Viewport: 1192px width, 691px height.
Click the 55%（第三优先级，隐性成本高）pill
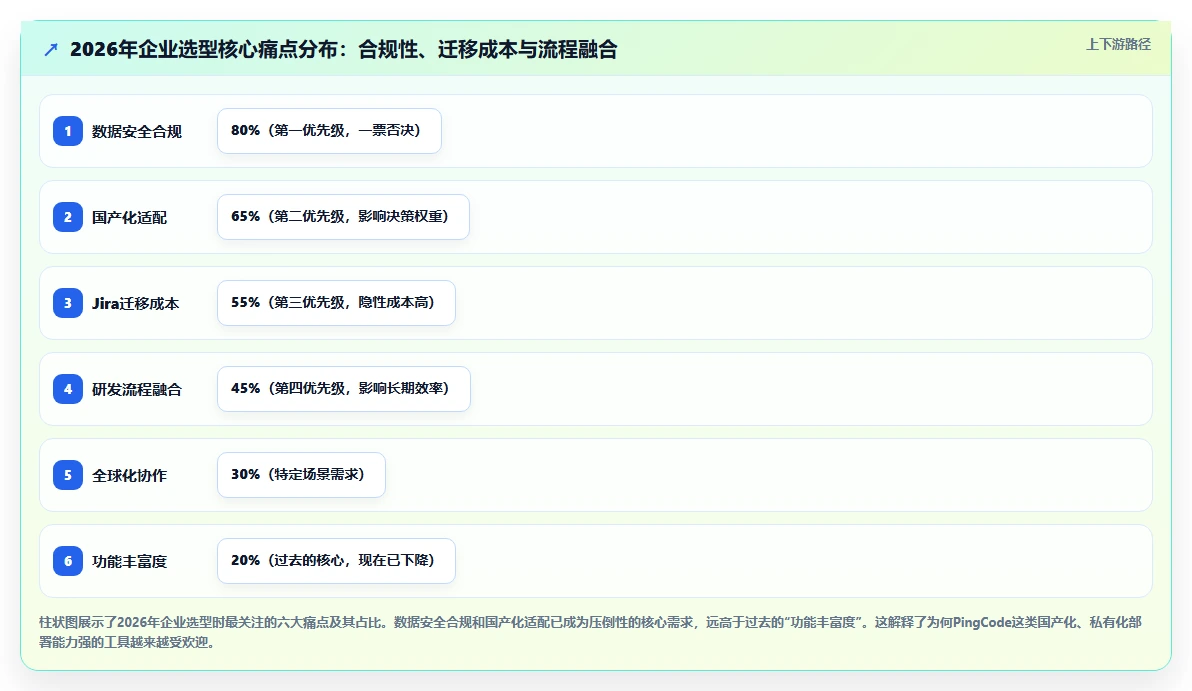click(x=336, y=303)
